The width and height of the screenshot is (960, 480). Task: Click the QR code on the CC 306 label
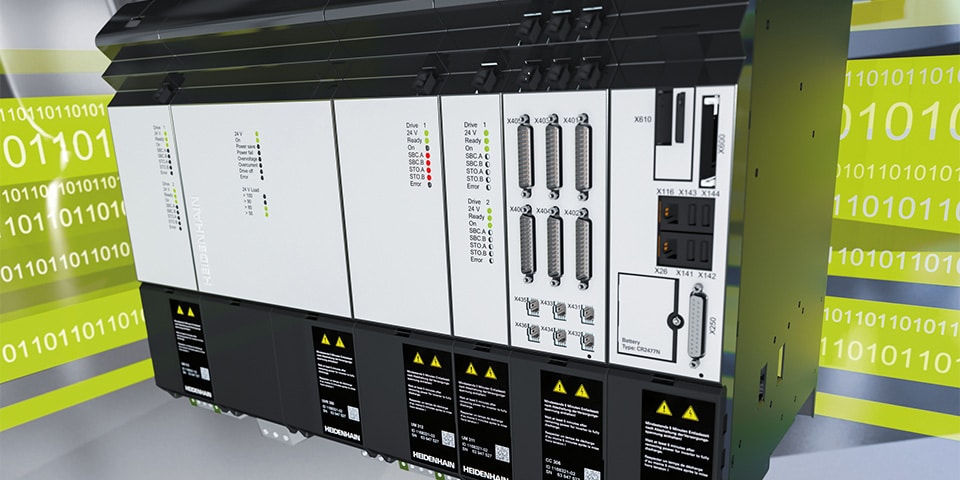592,474
